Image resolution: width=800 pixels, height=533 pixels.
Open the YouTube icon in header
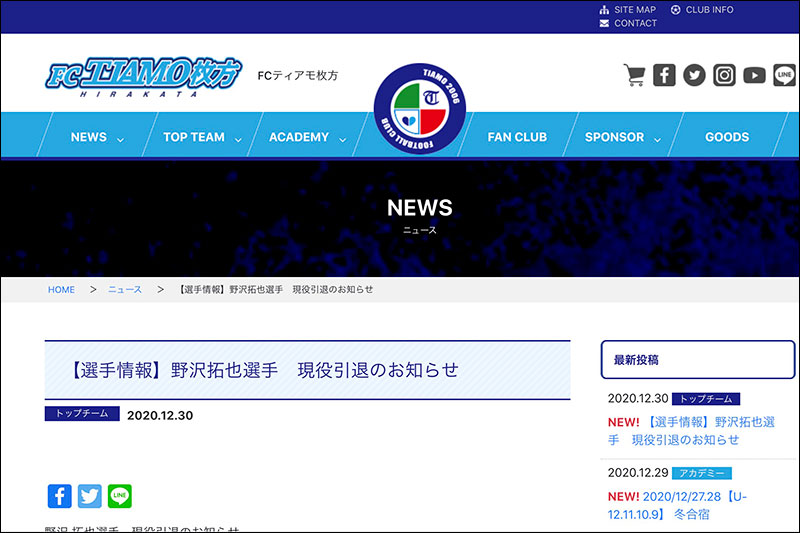pyautogui.click(x=754, y=75)
